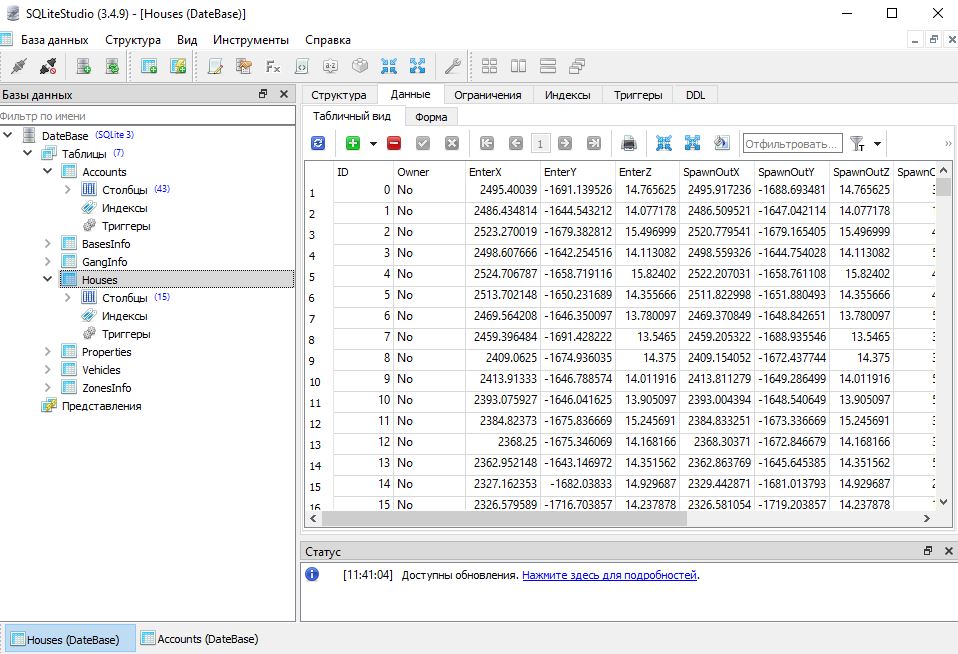Open the DDL history icon
958x654 pixels.
(244, 66)
